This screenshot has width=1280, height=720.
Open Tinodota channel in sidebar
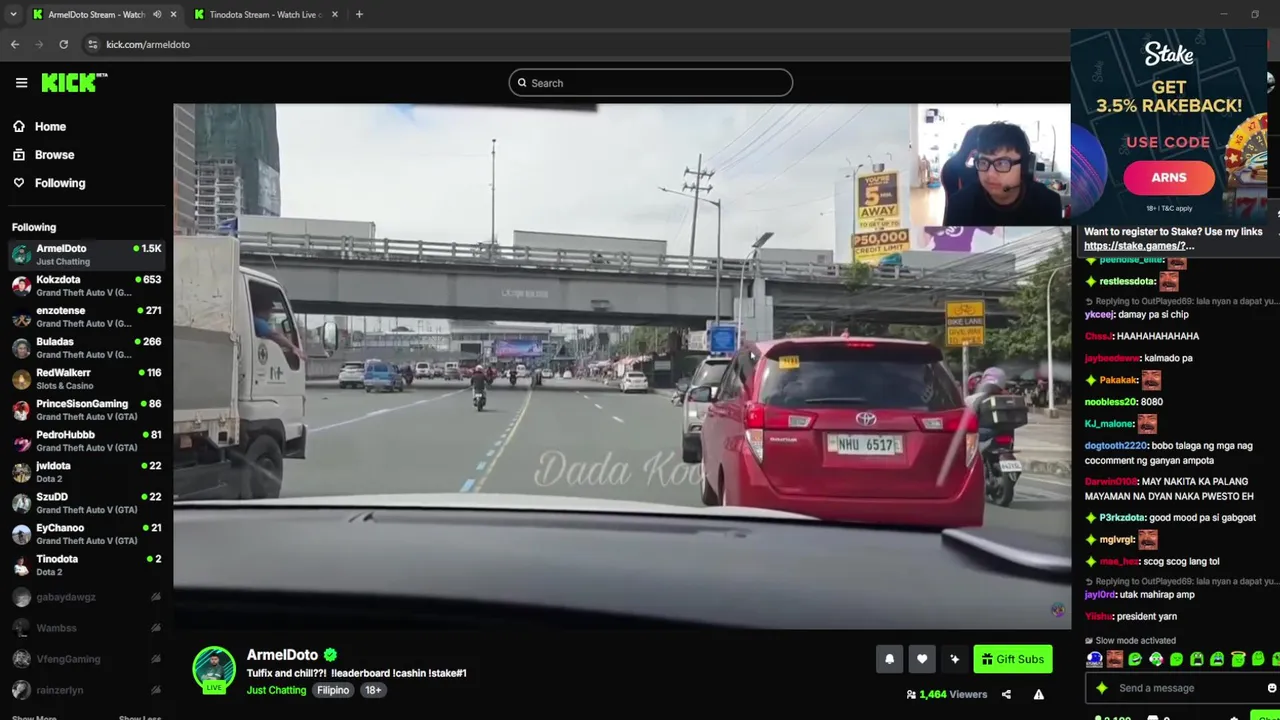(x=85, y=565)
